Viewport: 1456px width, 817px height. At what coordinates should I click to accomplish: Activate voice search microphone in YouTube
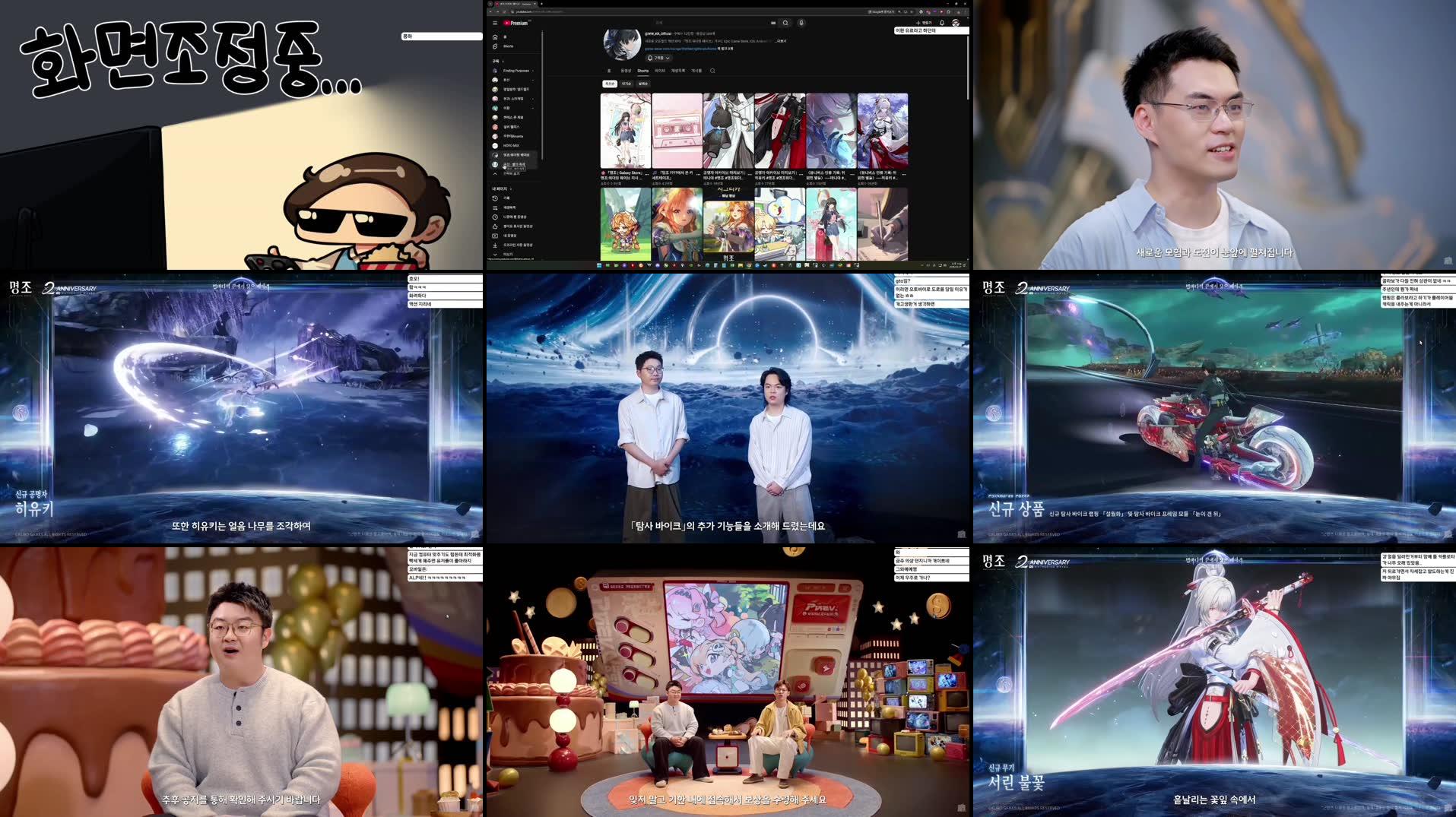click(801, 23)
